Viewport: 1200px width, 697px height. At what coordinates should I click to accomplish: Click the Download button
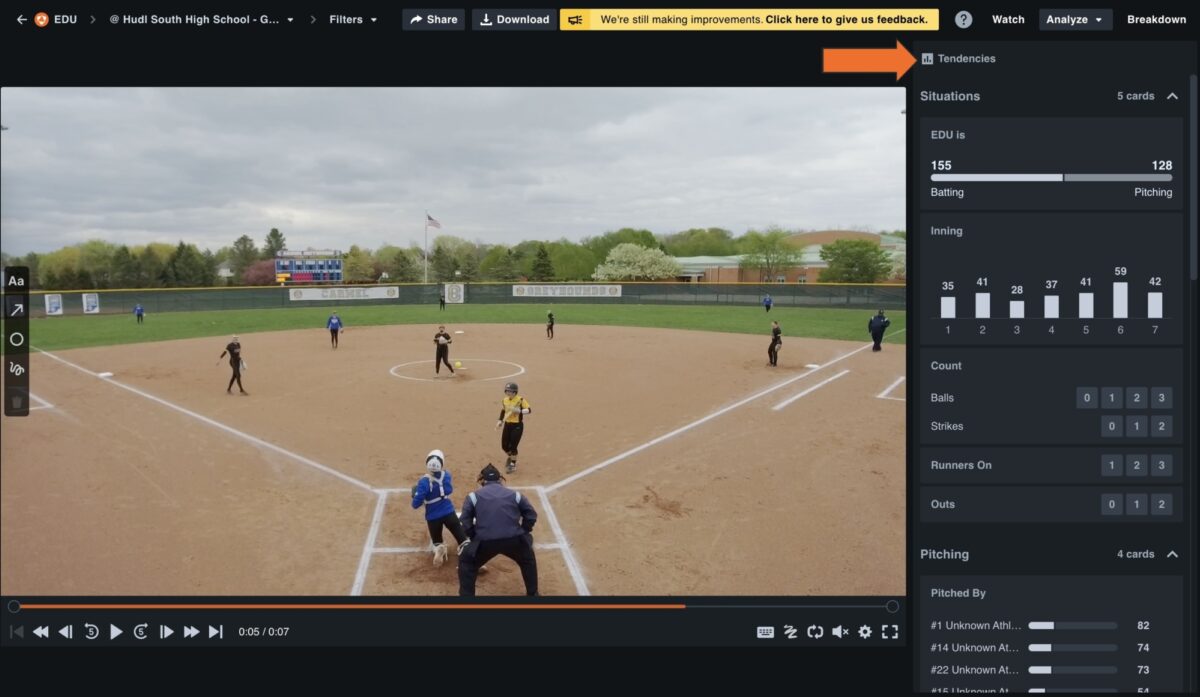tap(513, 19)
